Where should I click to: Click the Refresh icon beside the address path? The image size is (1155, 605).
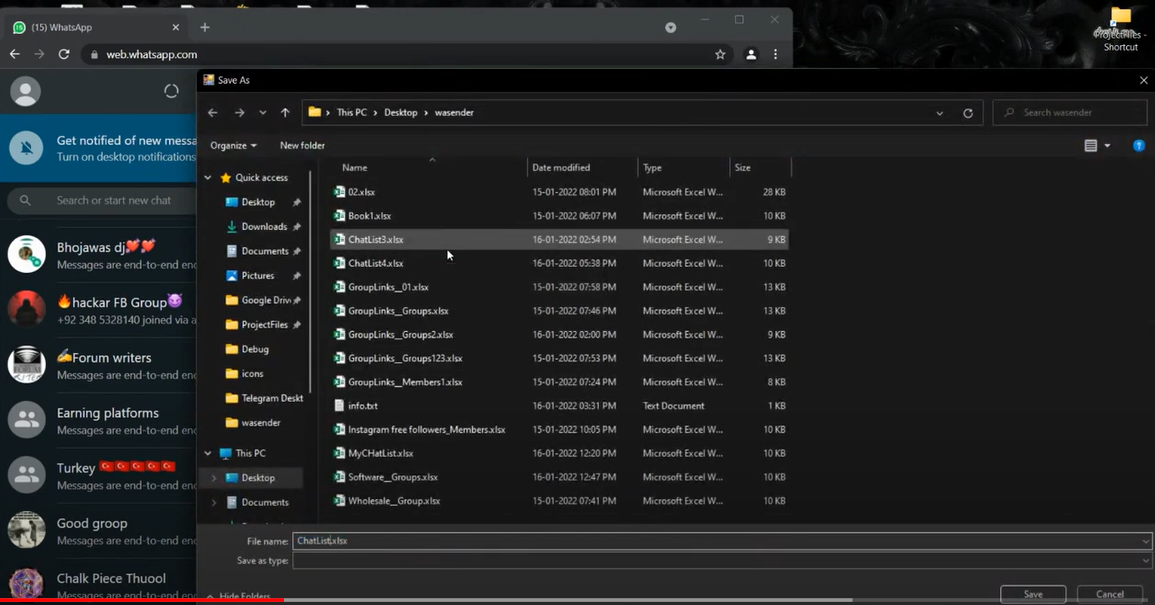coord(967,113)
